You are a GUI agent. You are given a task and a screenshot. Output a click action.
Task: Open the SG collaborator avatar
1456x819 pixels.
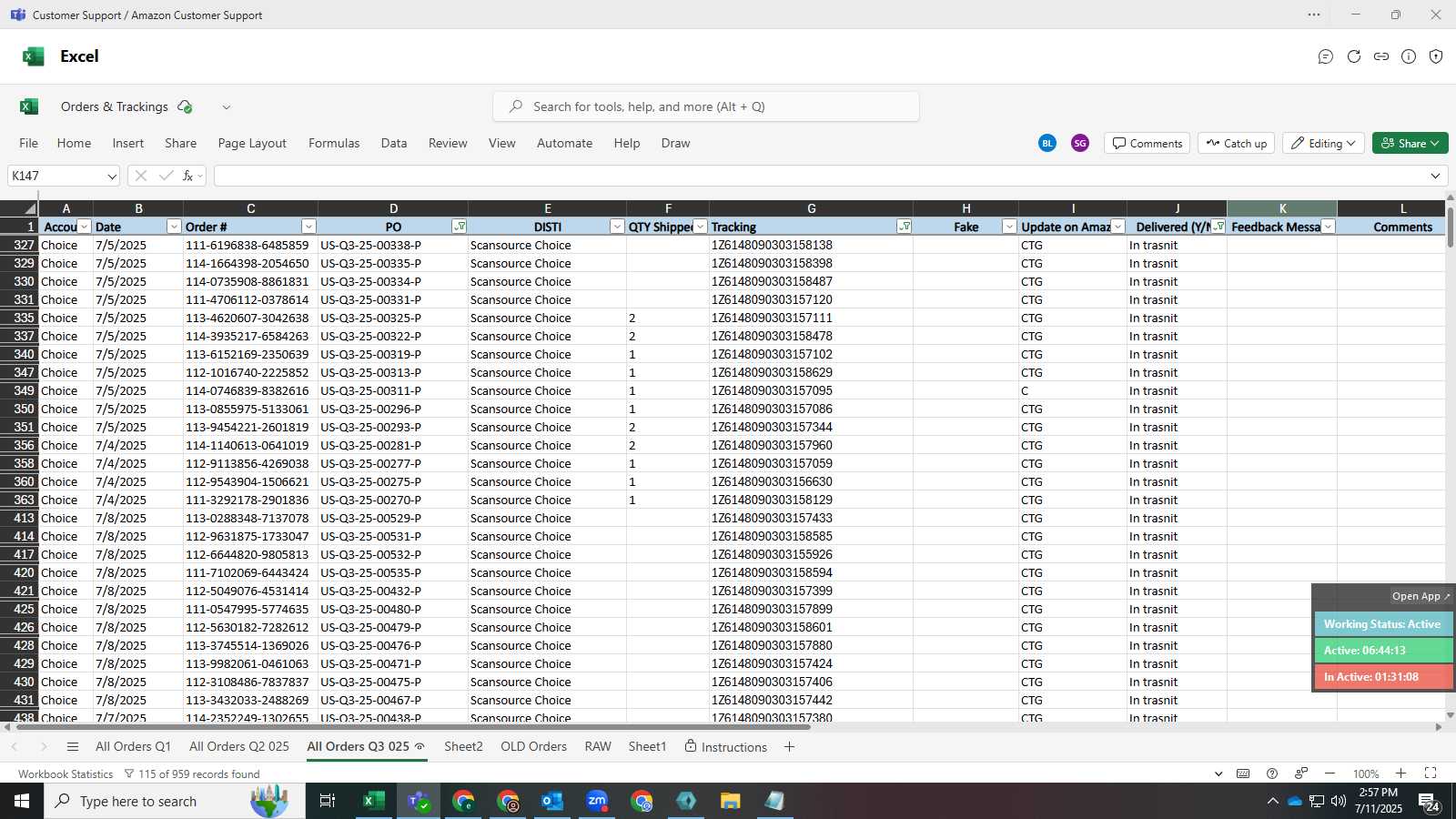tap(1080, 143)
